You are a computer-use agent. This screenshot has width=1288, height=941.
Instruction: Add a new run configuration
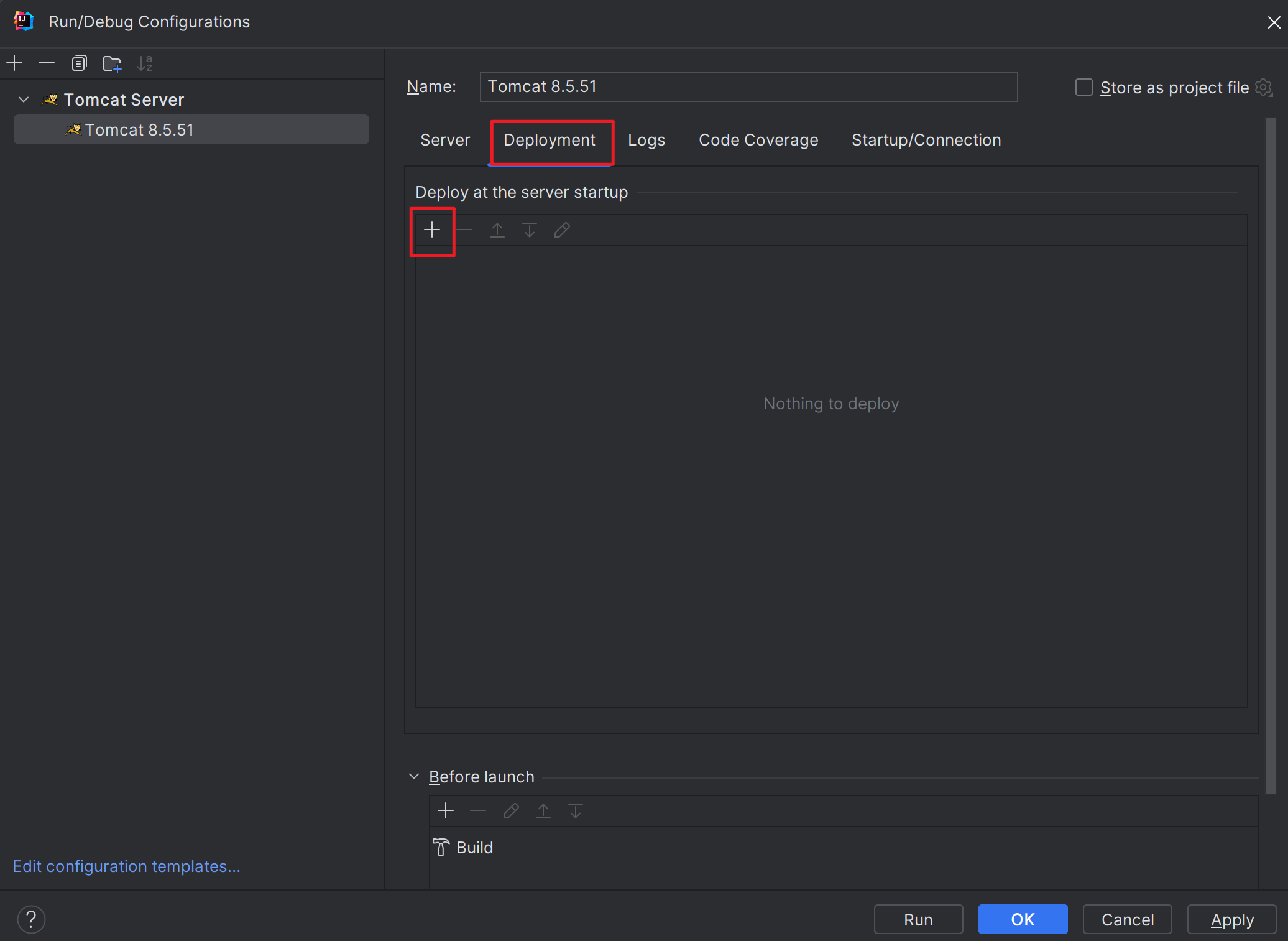(14, 63)
